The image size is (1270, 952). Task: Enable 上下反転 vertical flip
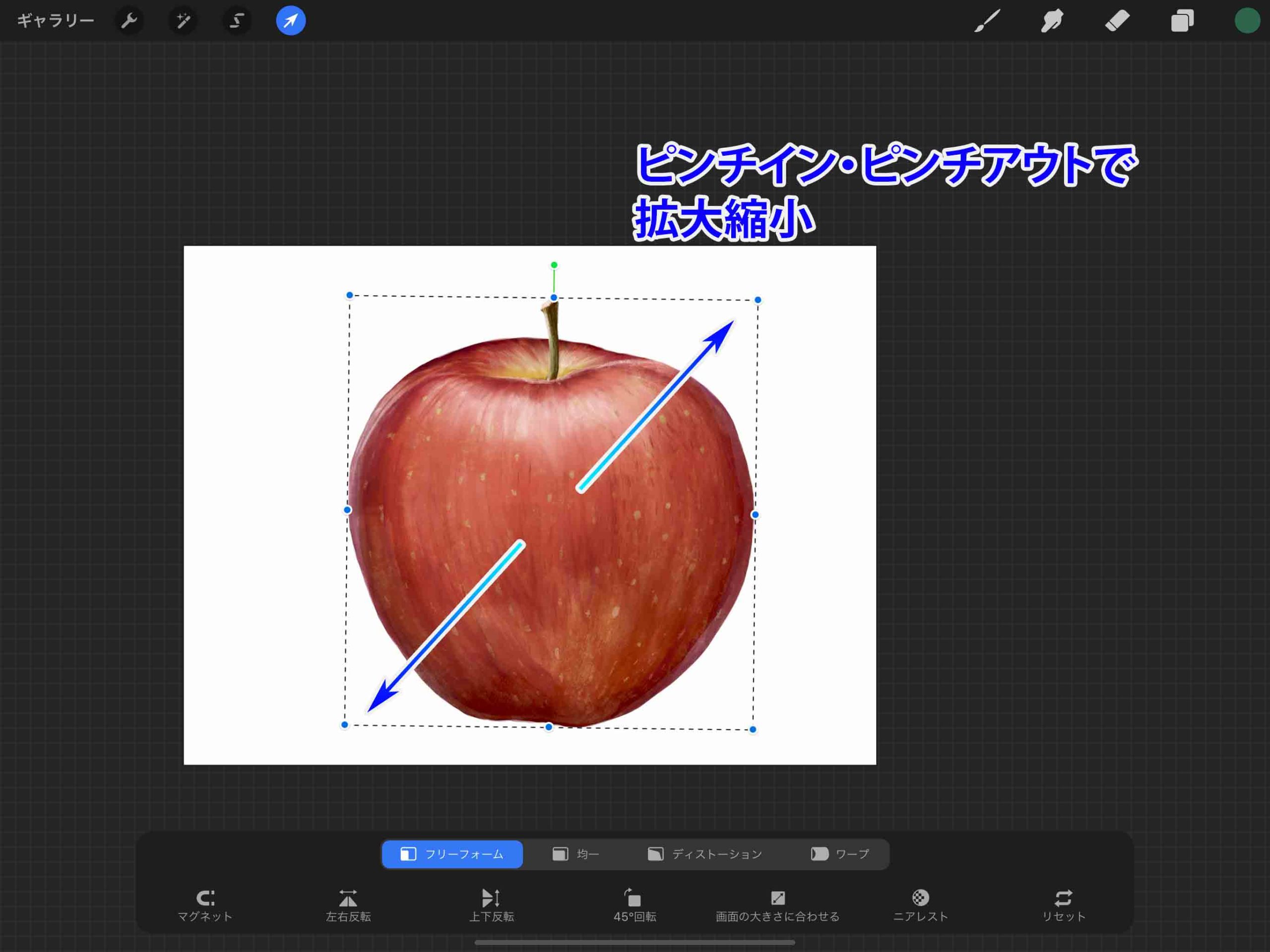pyautogui.click(x=492, y=904)
